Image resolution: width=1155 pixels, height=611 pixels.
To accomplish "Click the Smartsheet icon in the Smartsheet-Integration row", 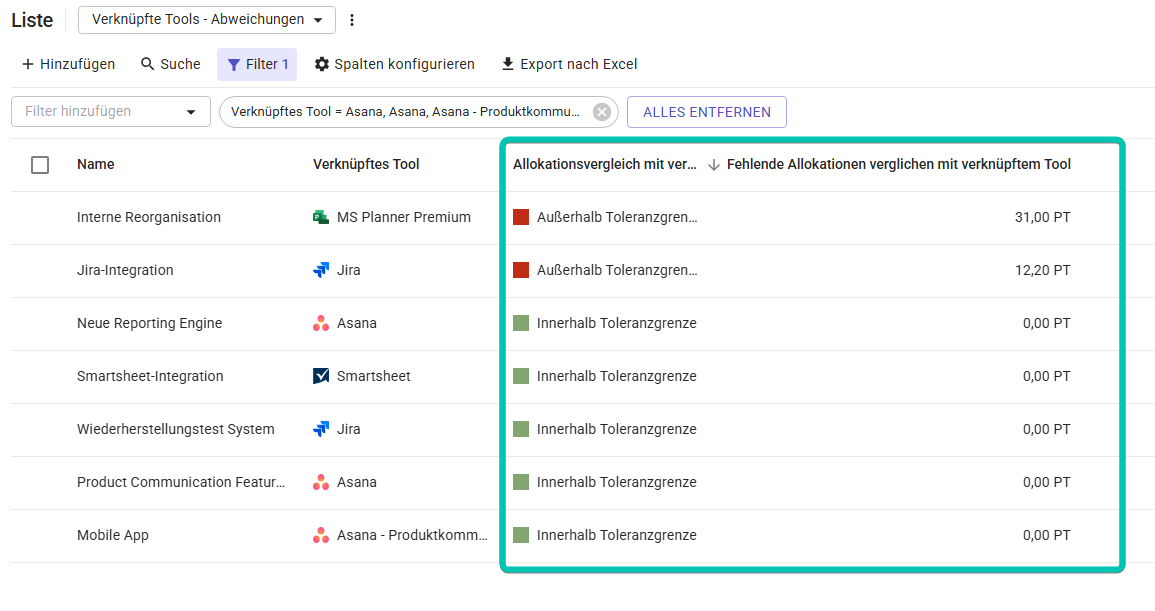I will (x=322, y=376).
